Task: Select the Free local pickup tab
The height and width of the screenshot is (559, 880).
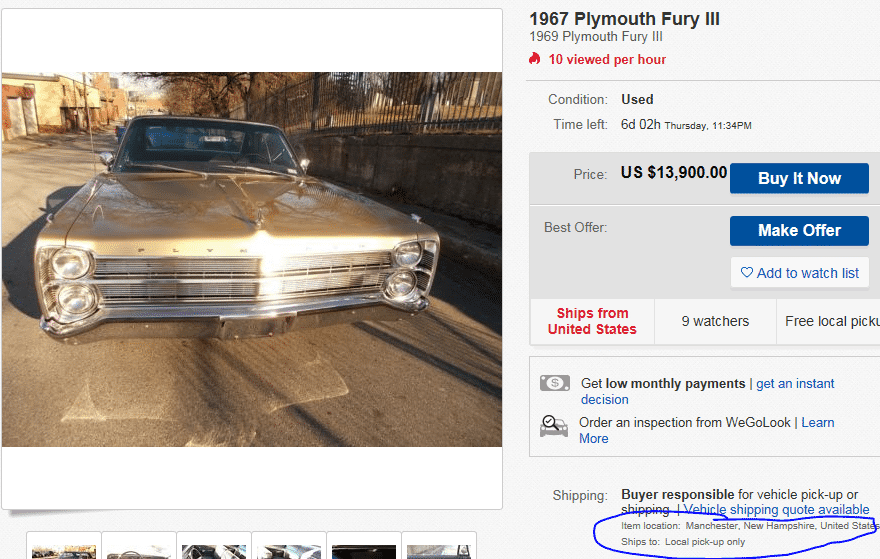Action: tap(830, 321)
